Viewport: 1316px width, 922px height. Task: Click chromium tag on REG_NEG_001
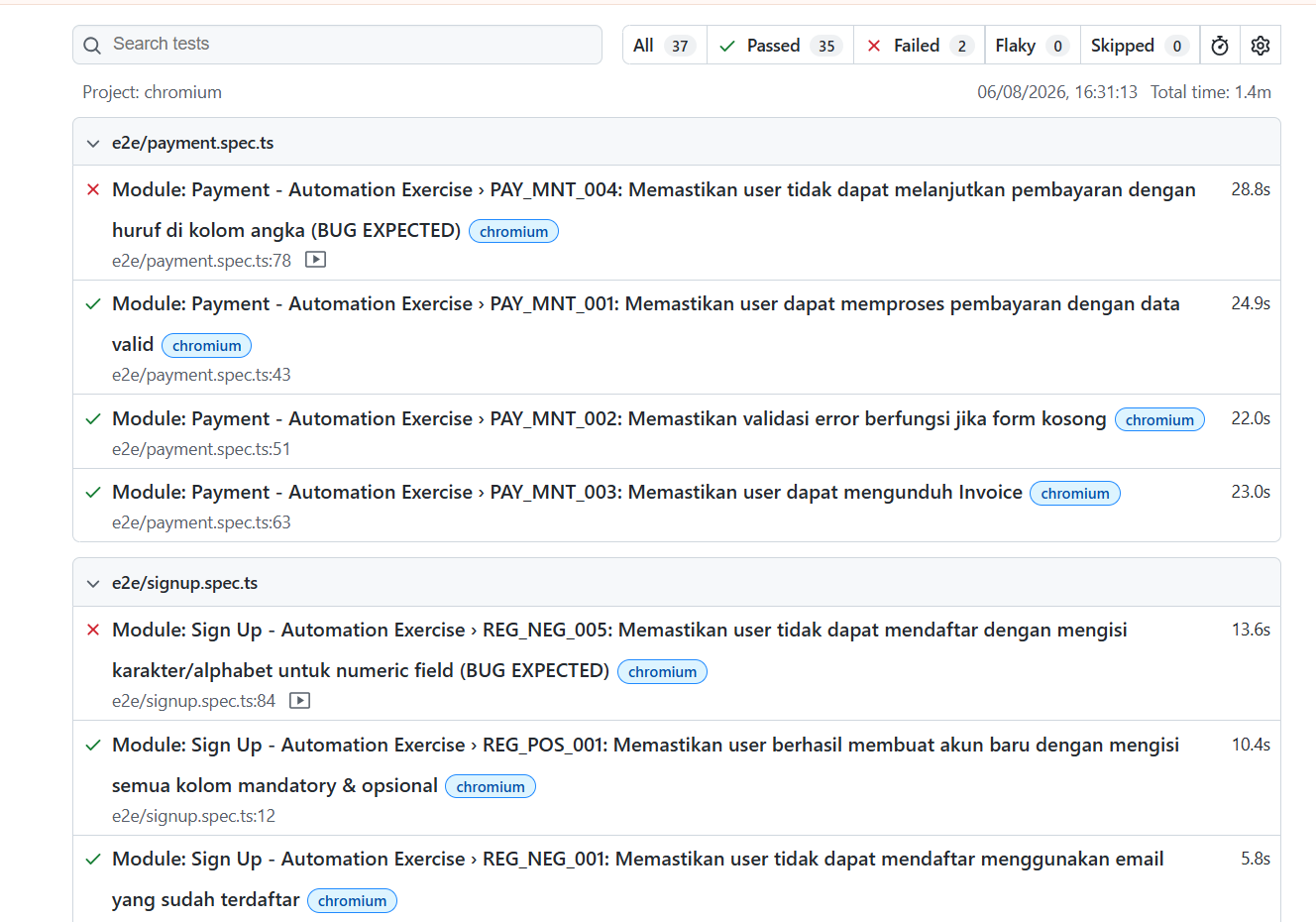(352, 900)
